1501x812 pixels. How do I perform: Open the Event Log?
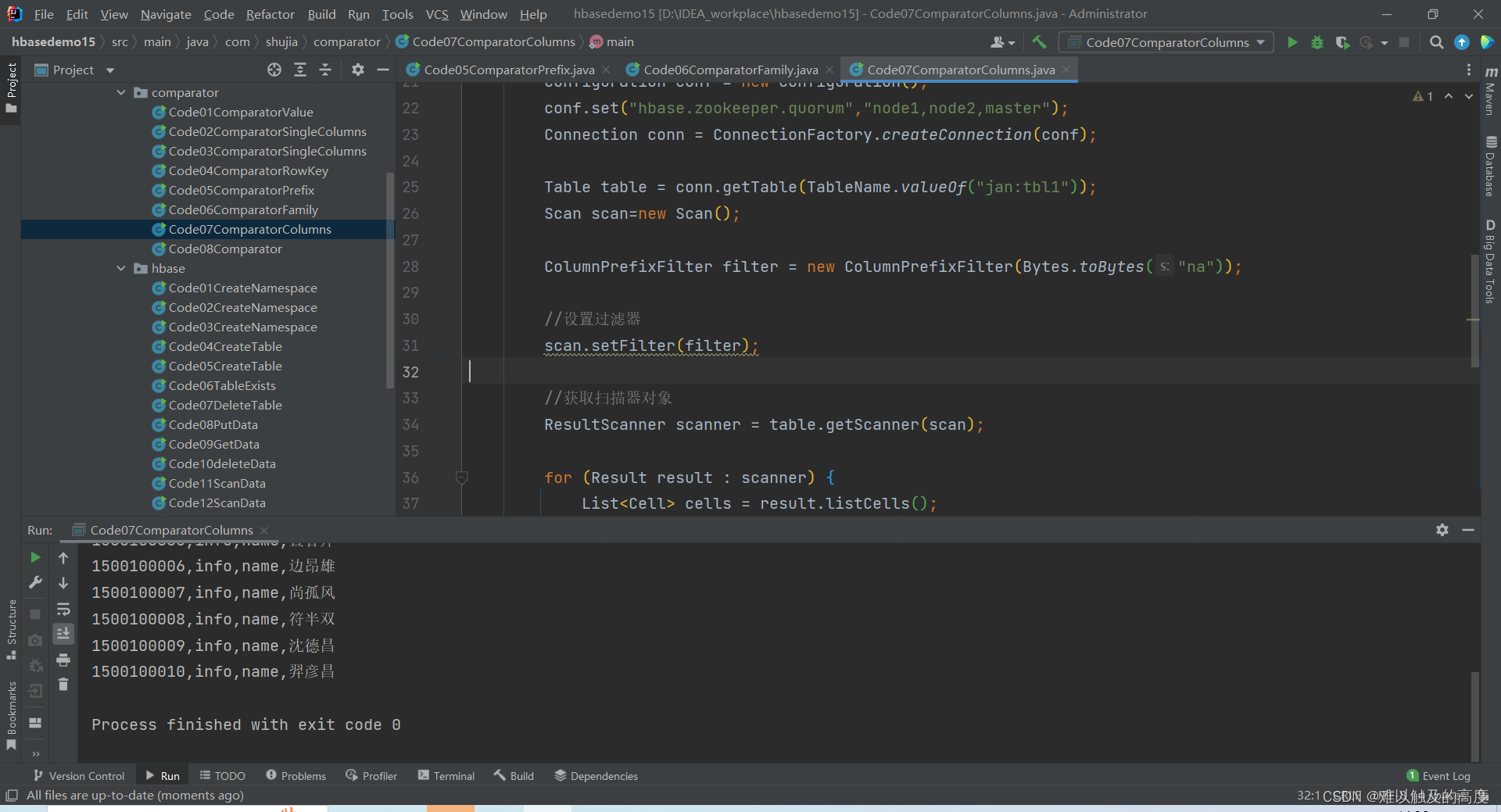tap(1438, 776)
